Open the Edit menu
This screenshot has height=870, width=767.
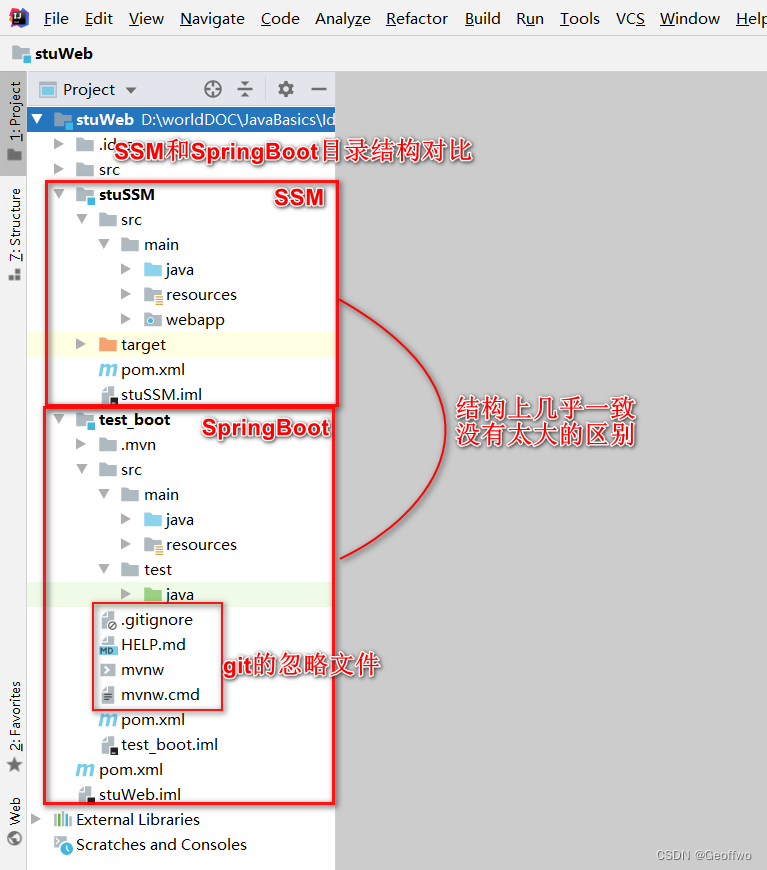[99, 19]
